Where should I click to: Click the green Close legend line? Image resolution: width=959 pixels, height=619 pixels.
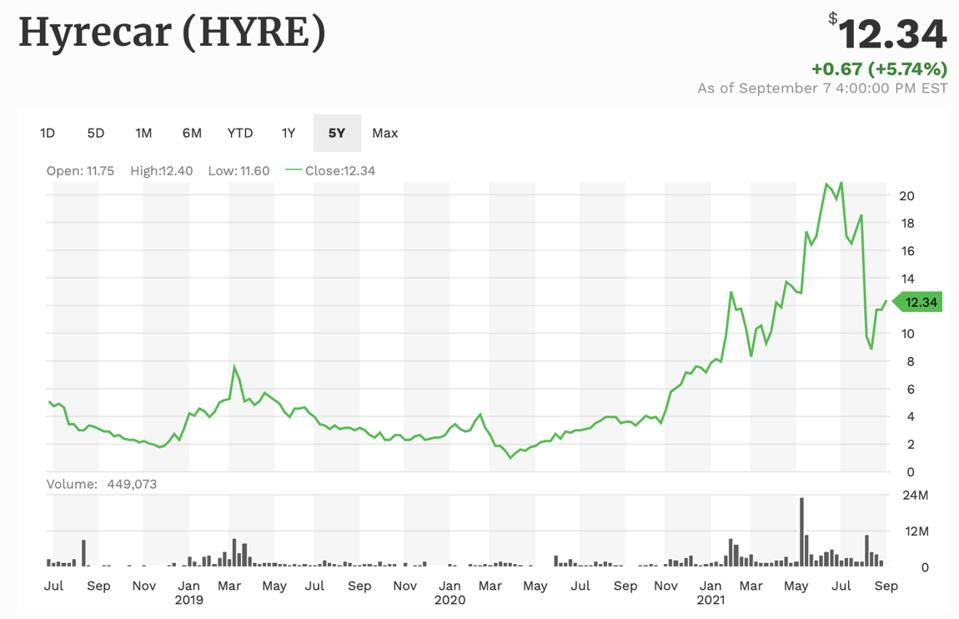pyautogui.click(x=293, y=170)
